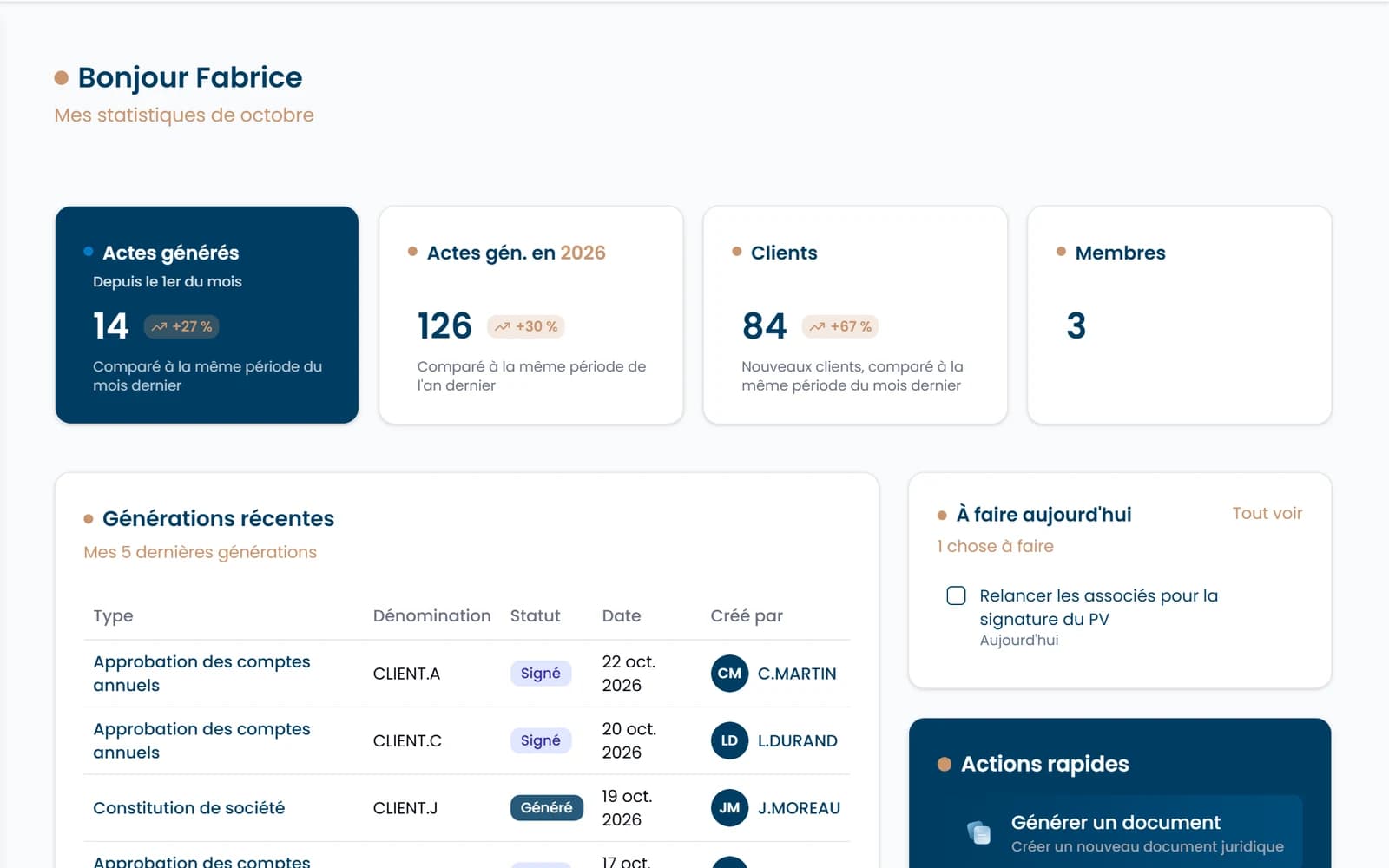Image resolution: width=1389 pixels, height=868 pixels.
Task: Open CLIENT.C Approbation des comptes annuels row
Action: (467, 740)
